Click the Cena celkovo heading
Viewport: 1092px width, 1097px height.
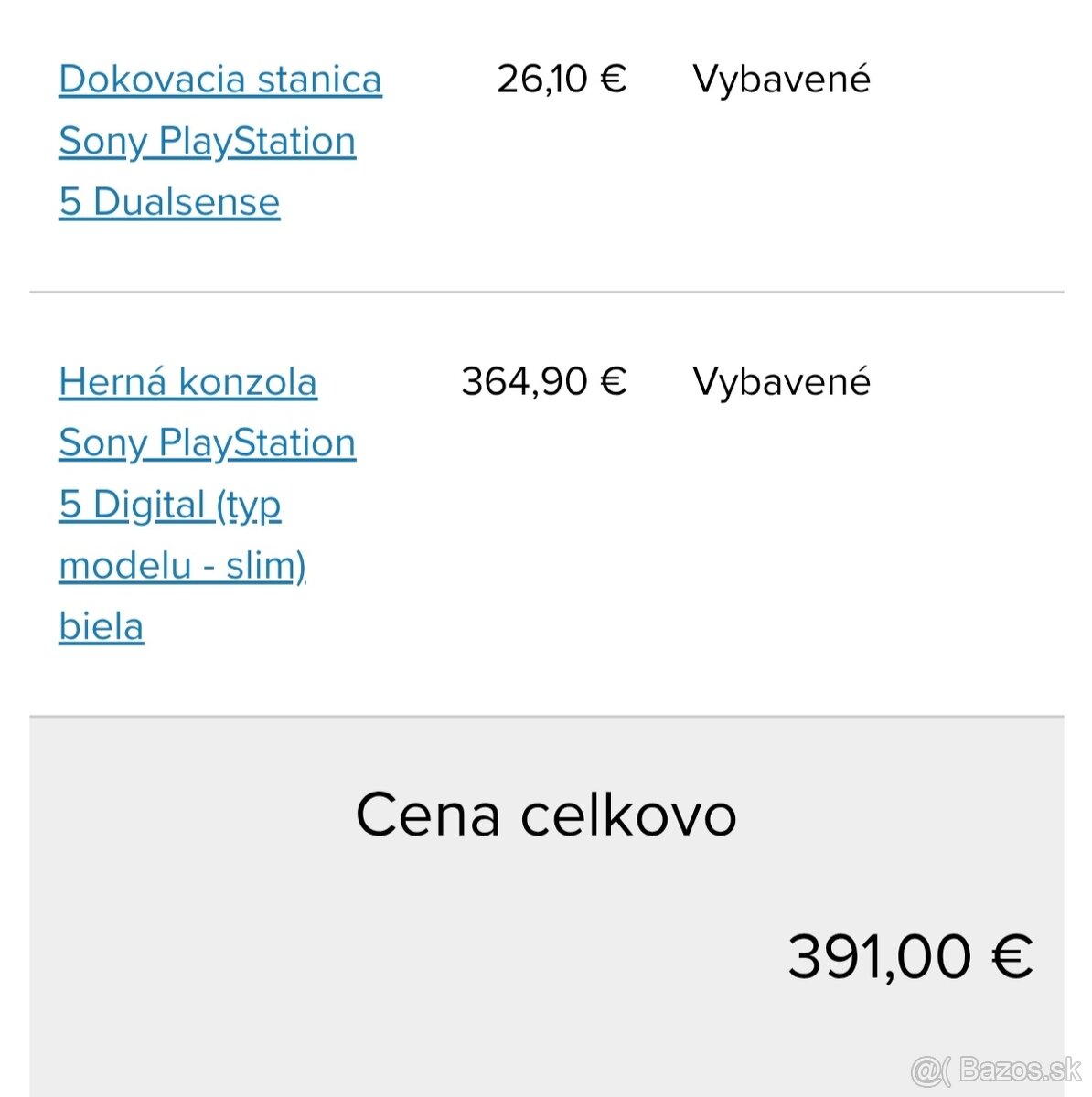coord(546,815)
